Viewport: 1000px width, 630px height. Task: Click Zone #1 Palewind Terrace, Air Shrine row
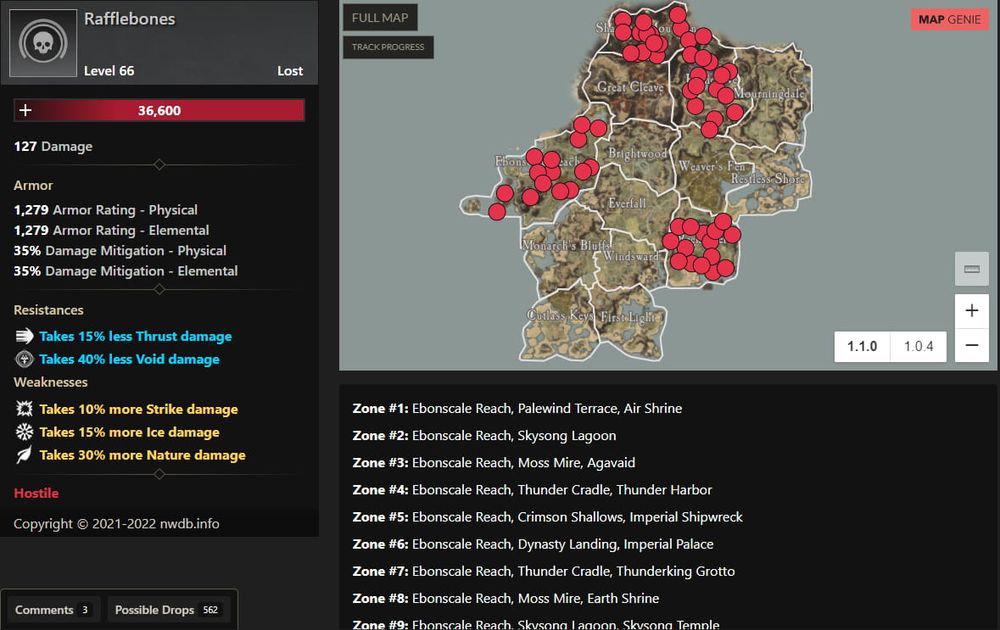coord(517,408)
